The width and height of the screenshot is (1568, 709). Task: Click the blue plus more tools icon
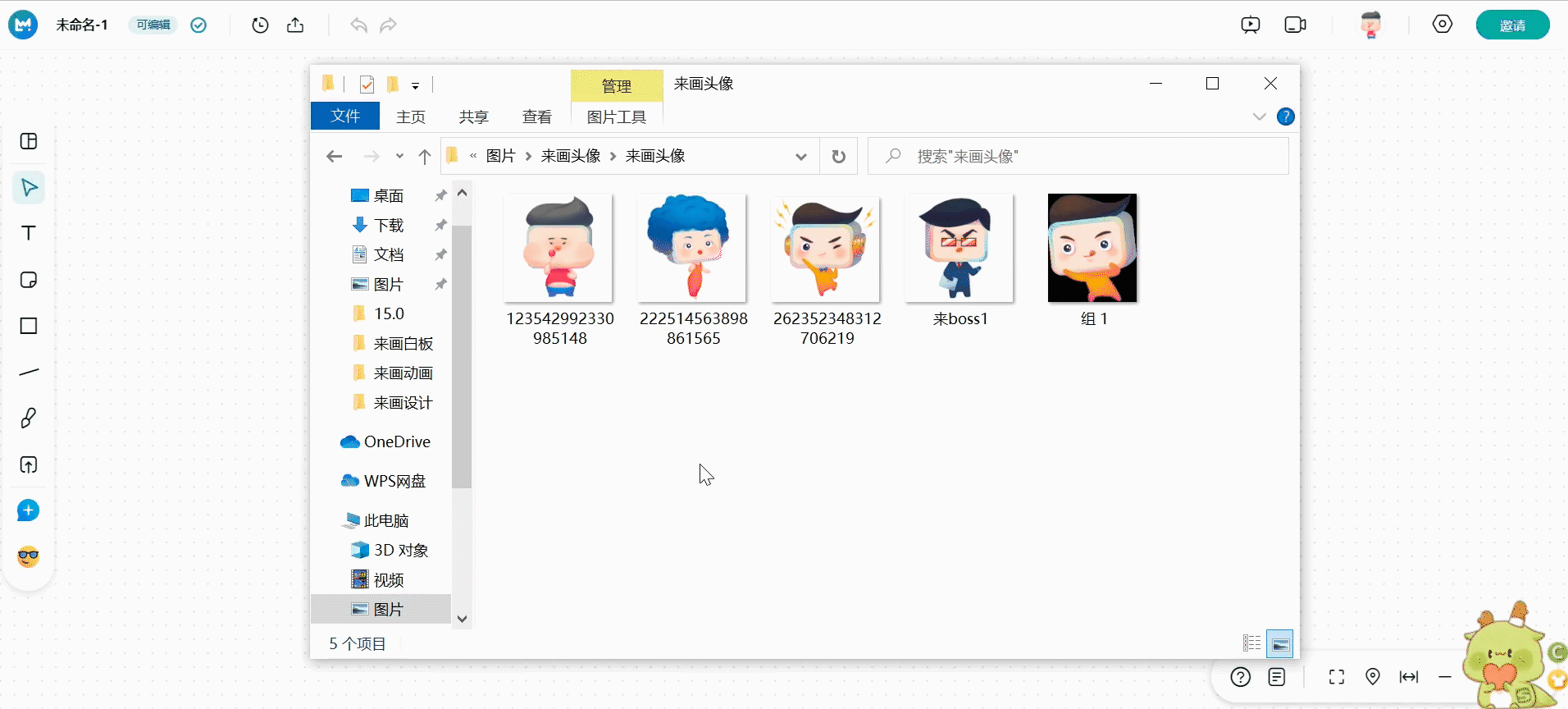(x=29, y=510)
